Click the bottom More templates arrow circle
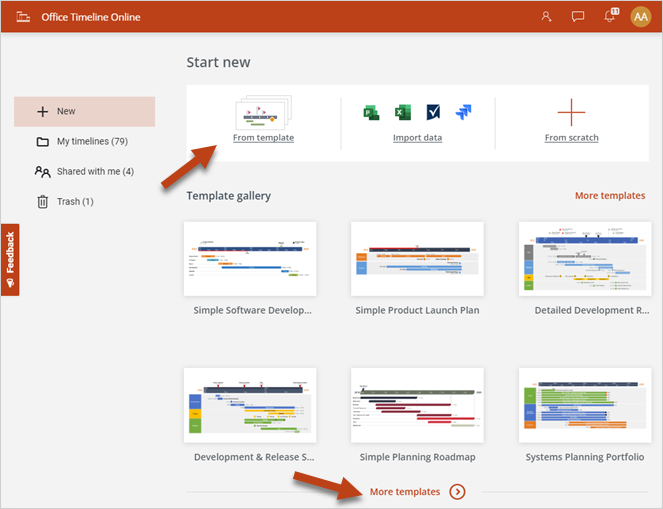The image size is (663, 509). point(457,492)
